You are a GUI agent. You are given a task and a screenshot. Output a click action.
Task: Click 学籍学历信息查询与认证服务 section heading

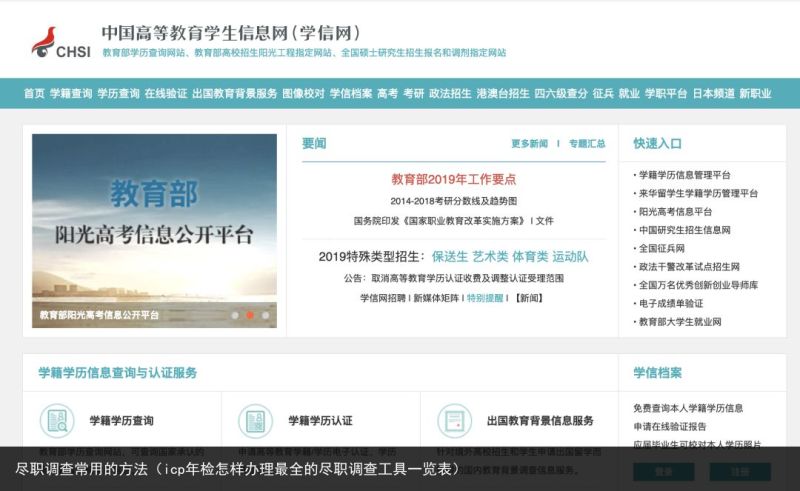click(118, 373)
